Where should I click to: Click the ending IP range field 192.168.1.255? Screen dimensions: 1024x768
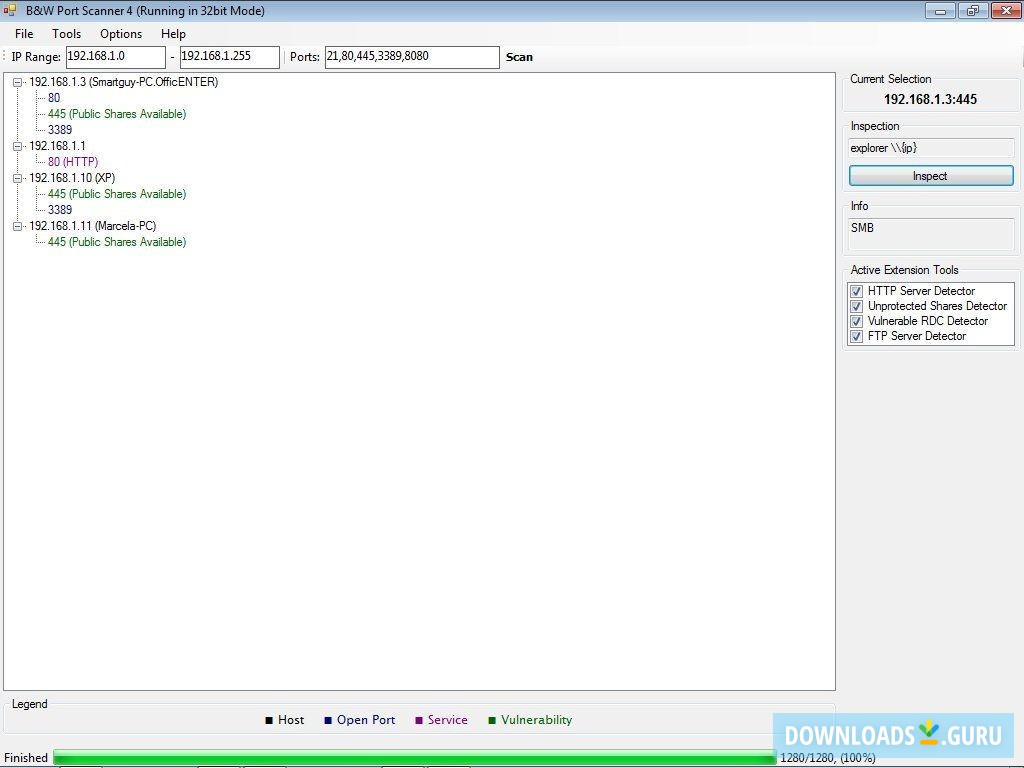point(230,57)
